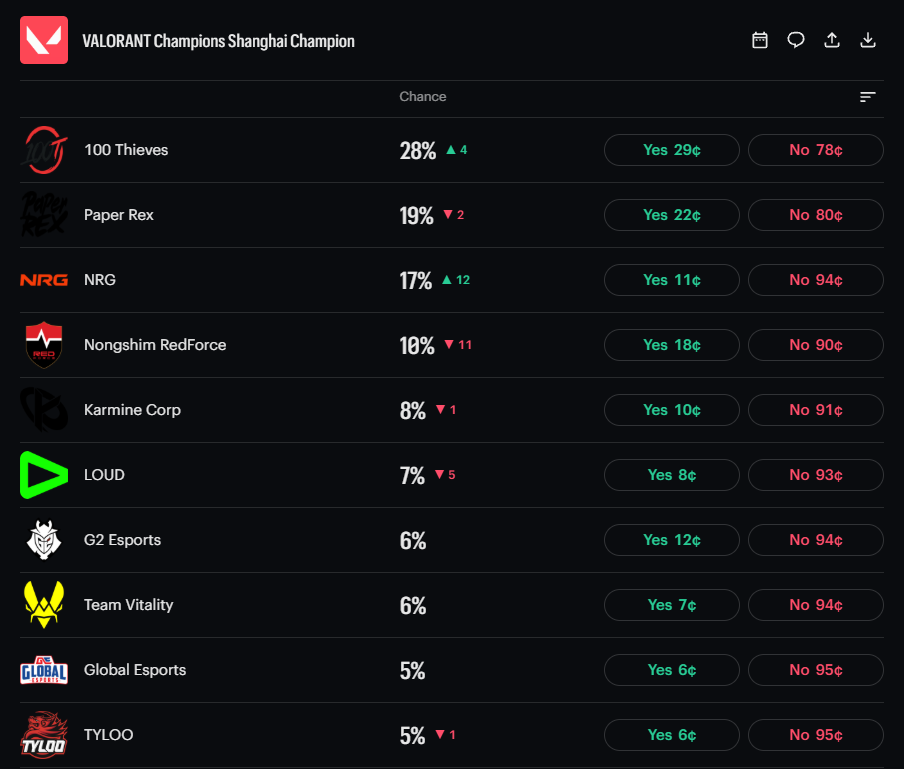The image size is (904, 769).
Task: Click the 17% chance value
Action: pyautogui.click(x=416, y=281)
